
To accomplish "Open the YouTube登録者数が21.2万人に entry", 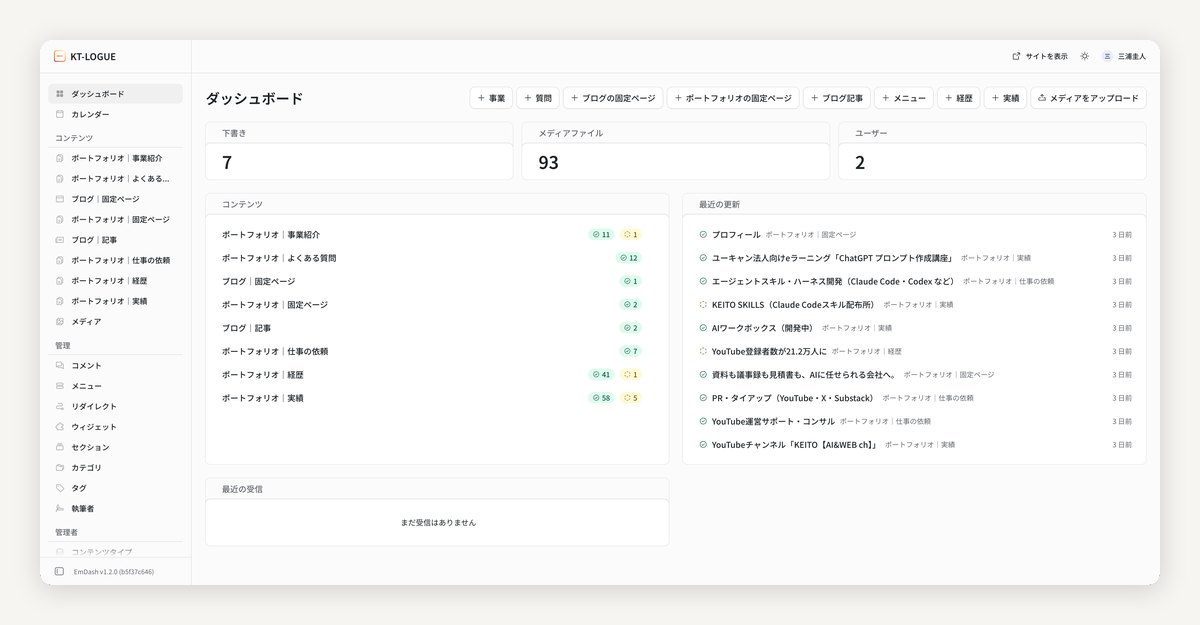I will [x=769, y=352].
